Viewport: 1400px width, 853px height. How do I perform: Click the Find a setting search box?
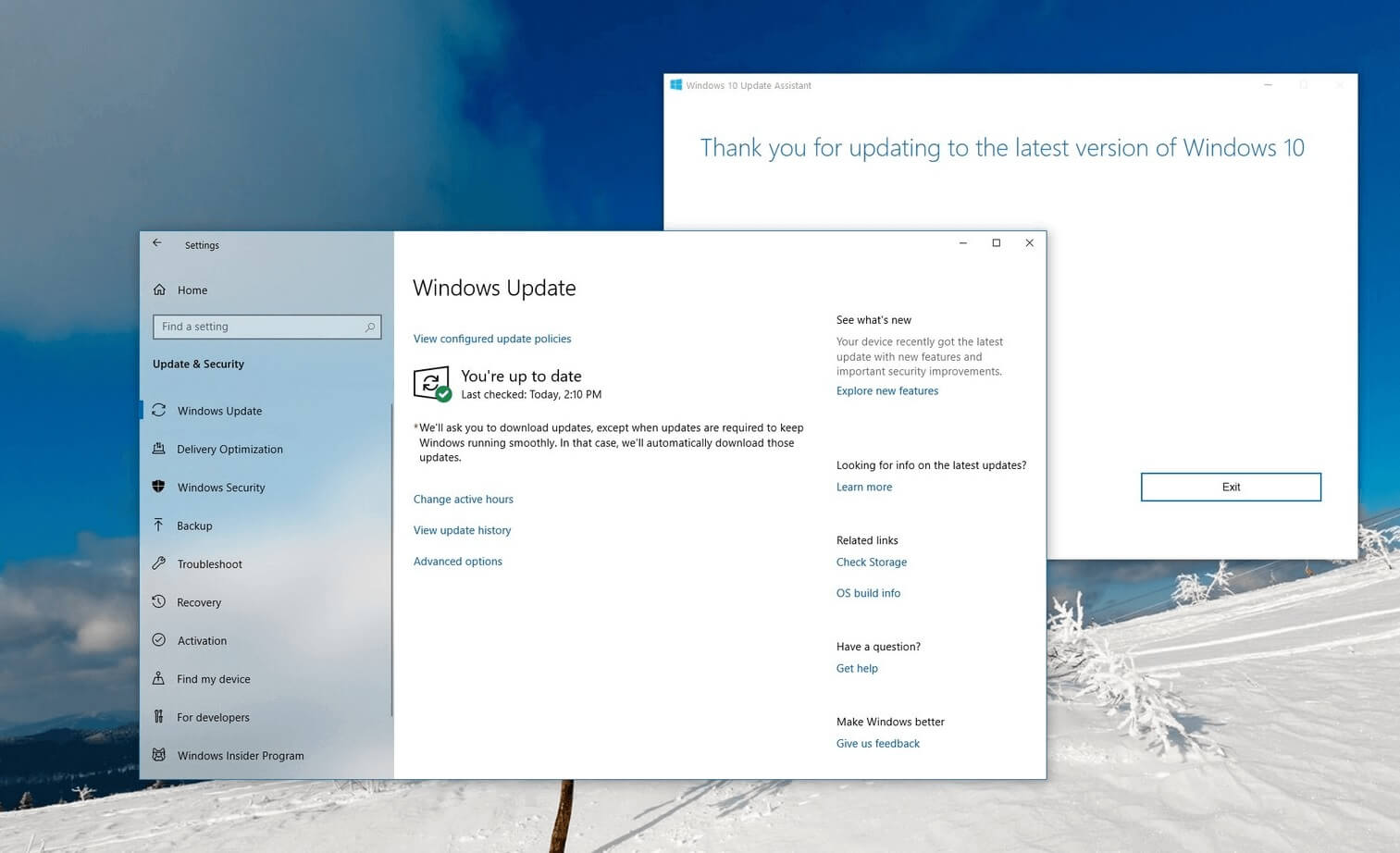[266, 327]
